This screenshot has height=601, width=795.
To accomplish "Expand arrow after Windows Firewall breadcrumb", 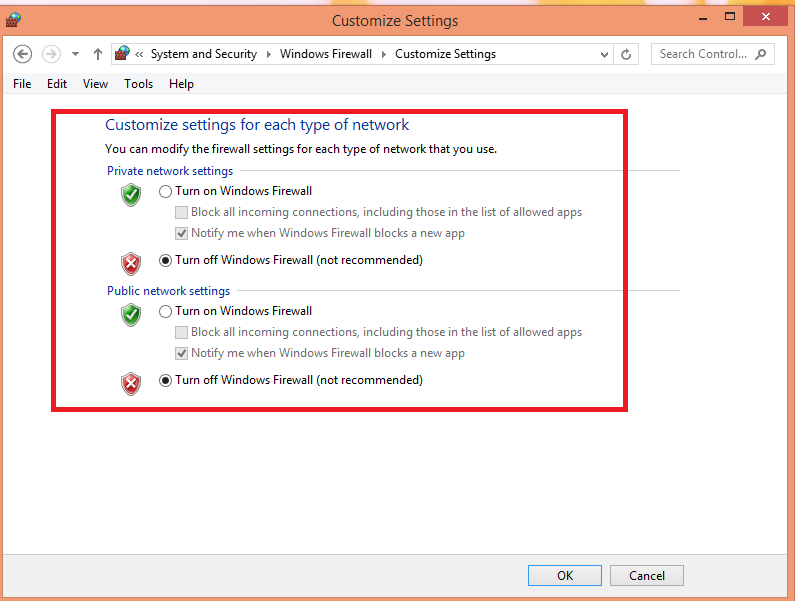I will [384, 54].
